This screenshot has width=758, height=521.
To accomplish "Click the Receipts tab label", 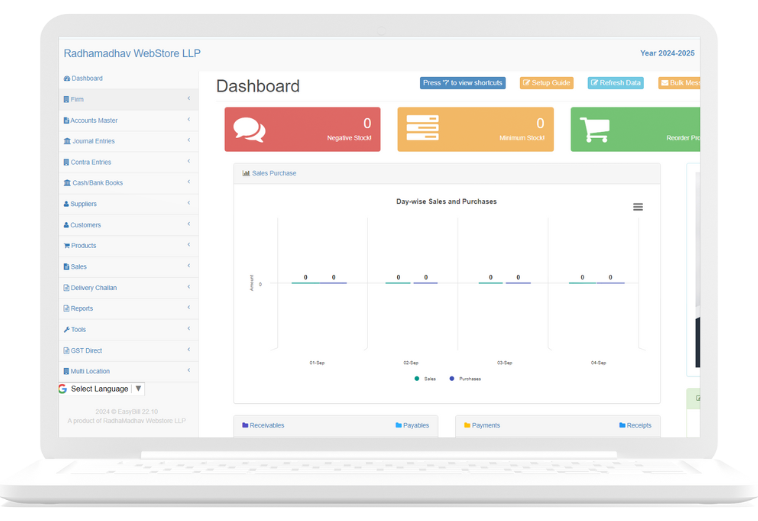I will (x=639, y=425).
